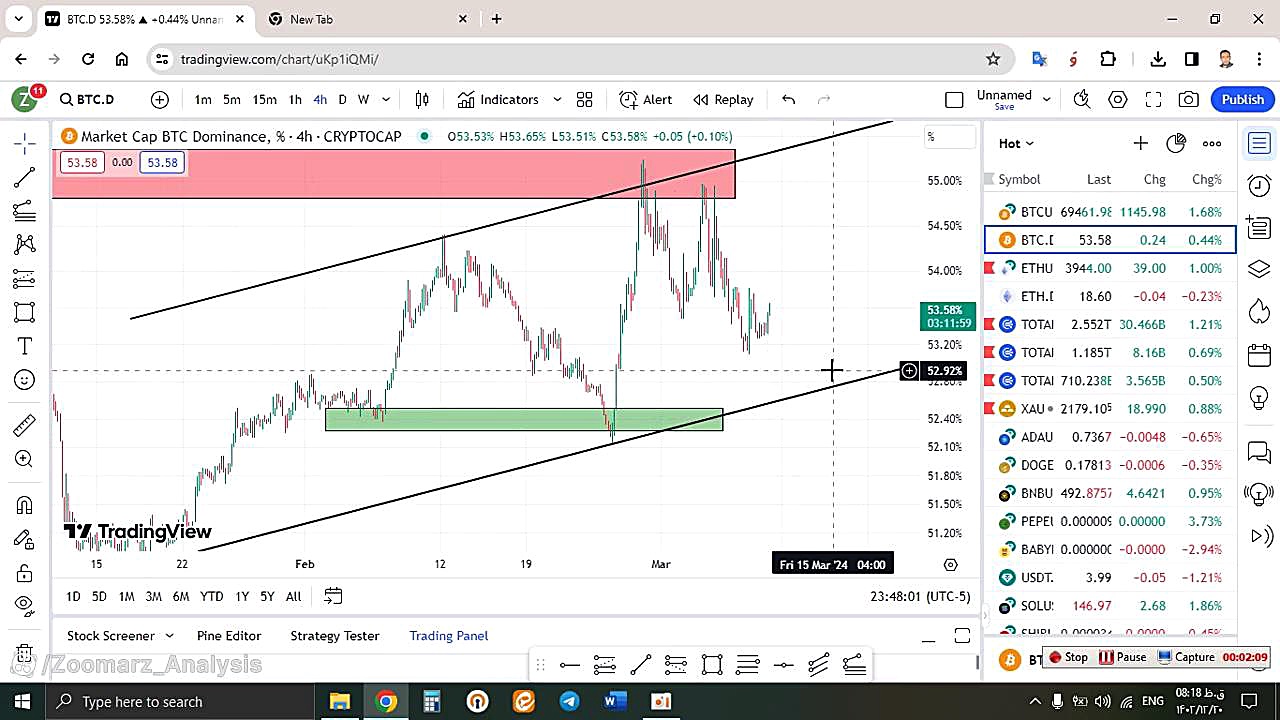Screen dimensions: 1280x720
Task: Open BTC.D symbol search
Action: tap(87, 99)
